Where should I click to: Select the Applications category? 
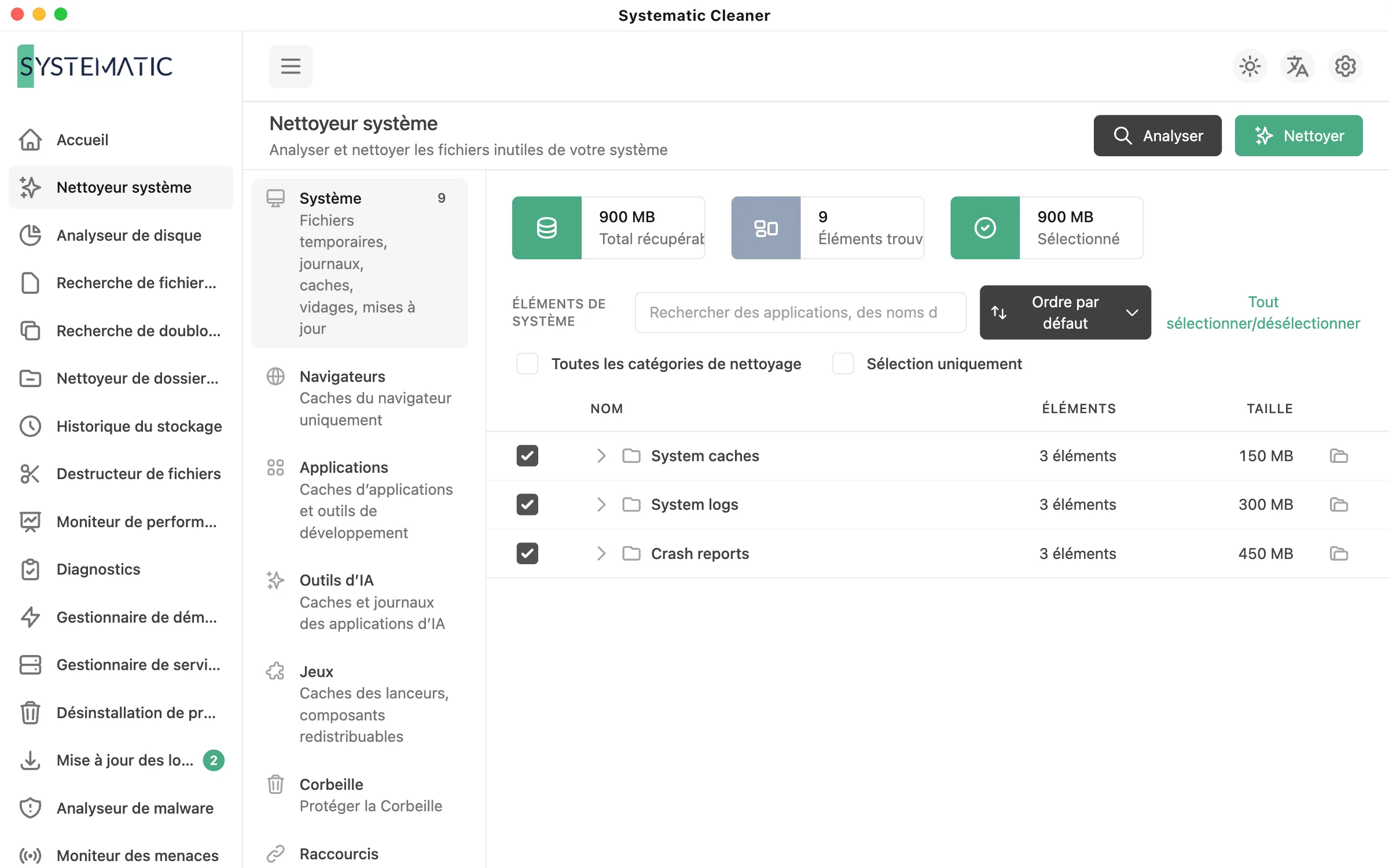359,500
